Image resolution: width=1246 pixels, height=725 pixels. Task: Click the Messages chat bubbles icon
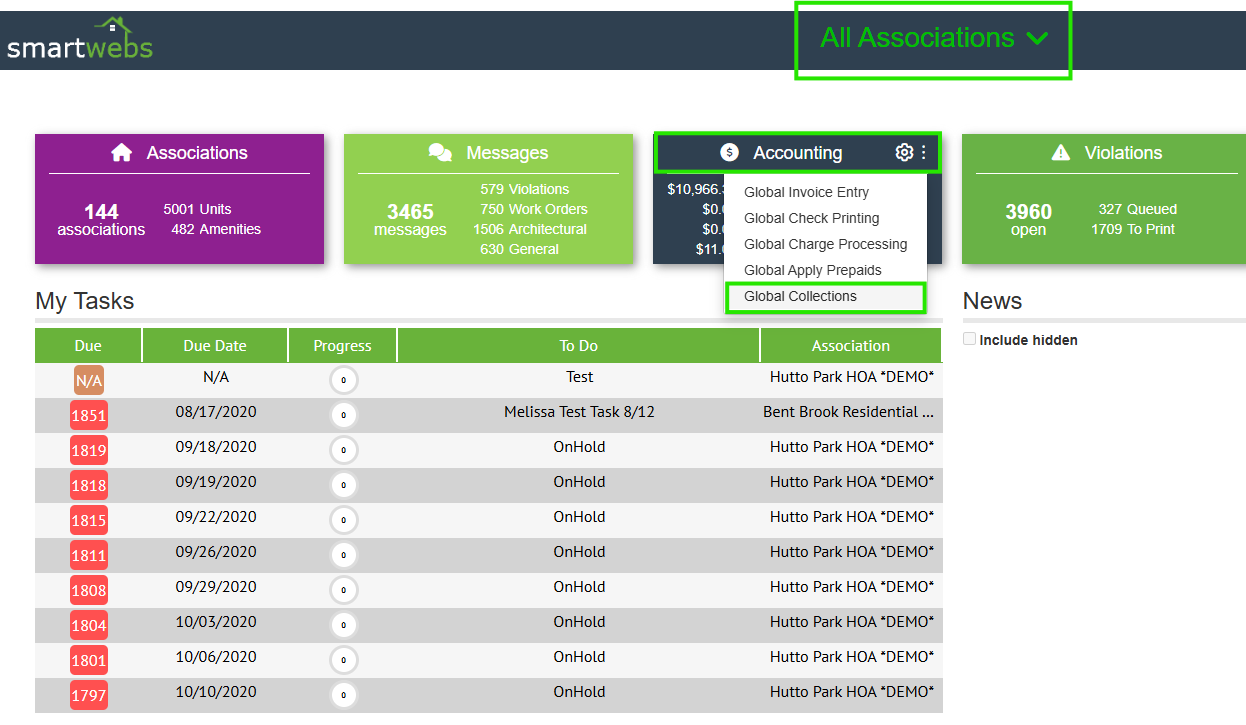tap(440, 153)
